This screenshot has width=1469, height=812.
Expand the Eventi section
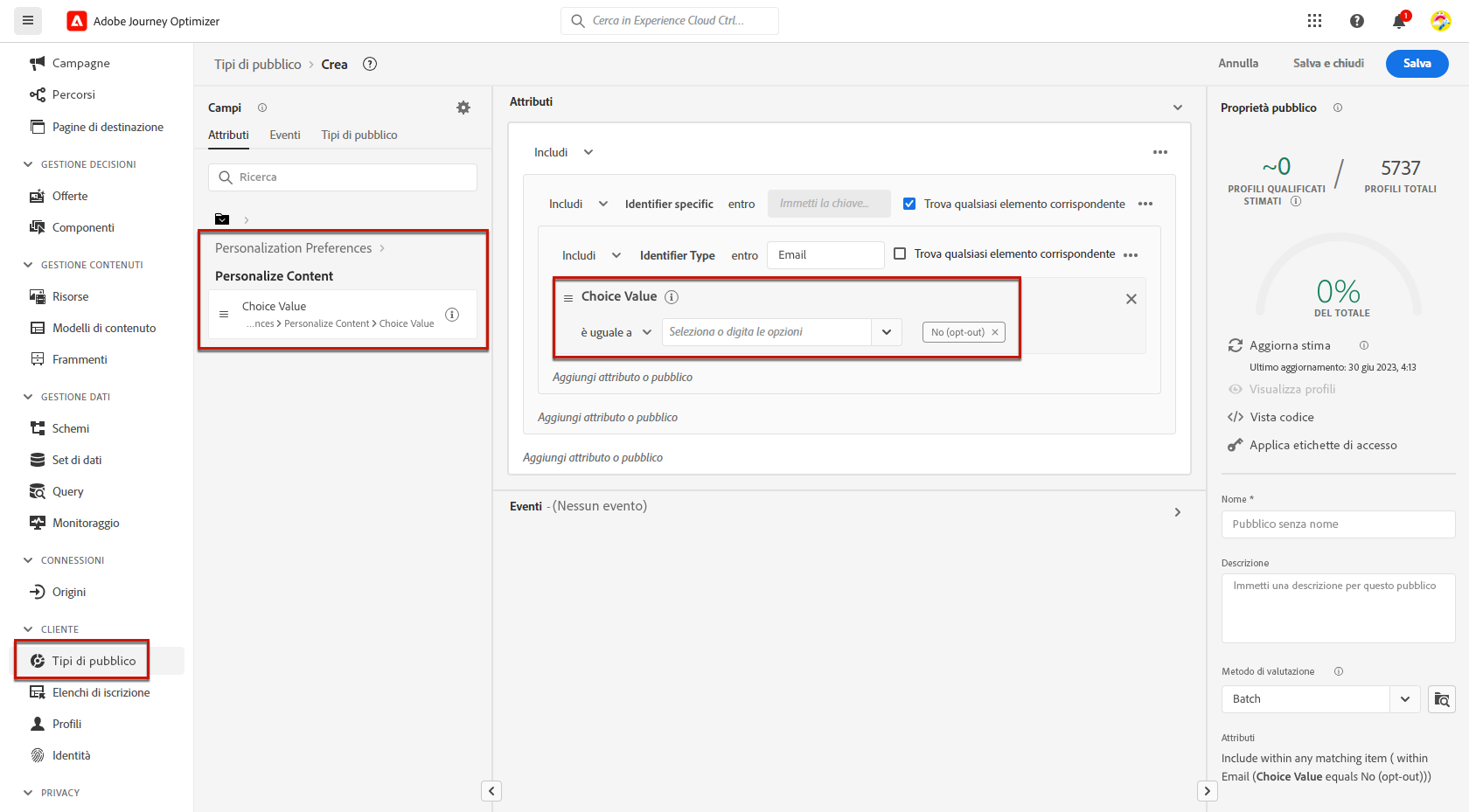pyautogui.click(x=1178, y=512)
